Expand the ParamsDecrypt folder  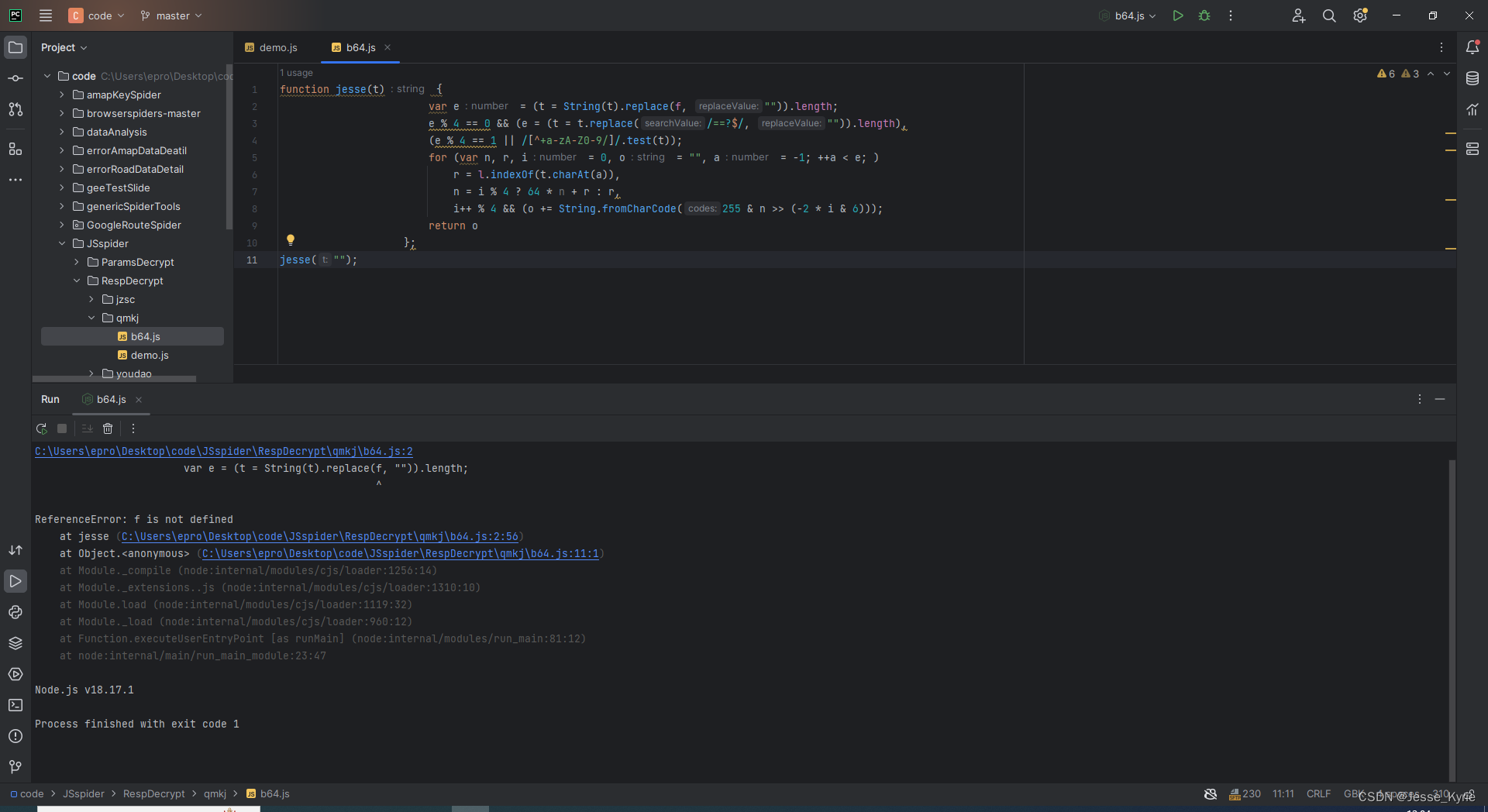77,262
